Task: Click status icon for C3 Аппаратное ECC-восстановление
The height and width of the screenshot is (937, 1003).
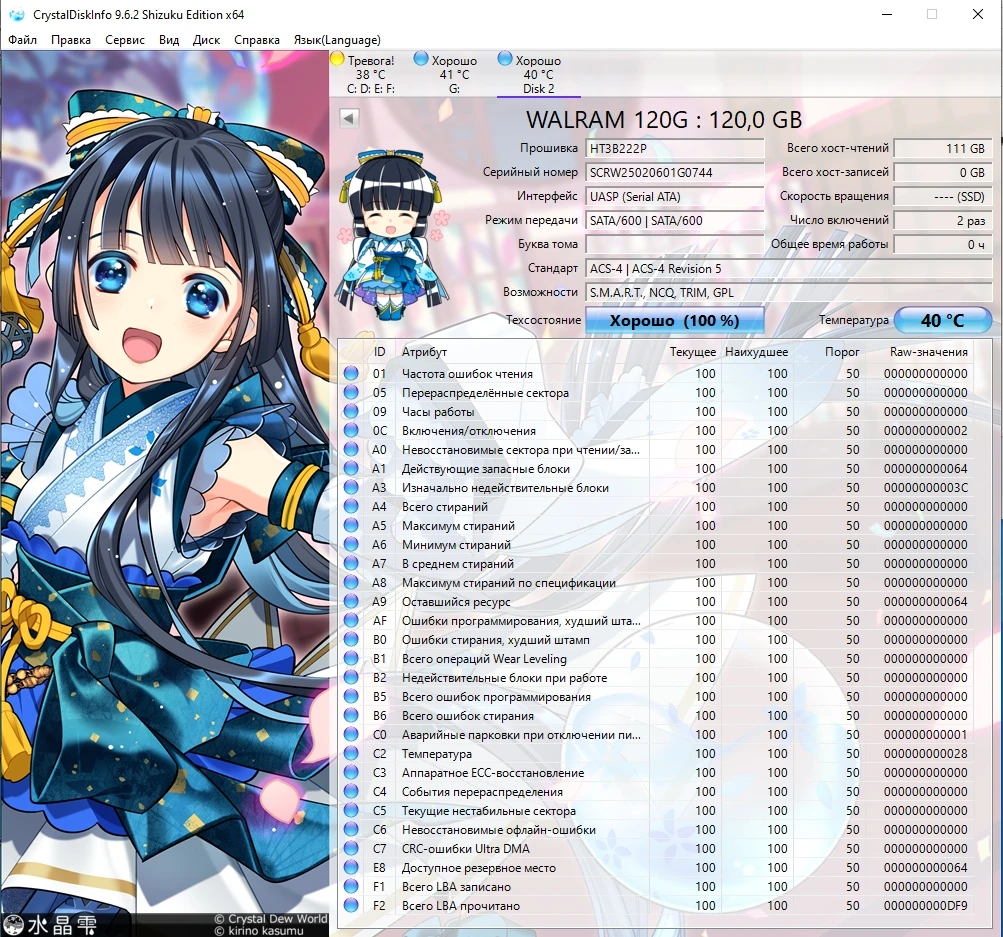Action: pyautogui.click(x=351, y=773)
